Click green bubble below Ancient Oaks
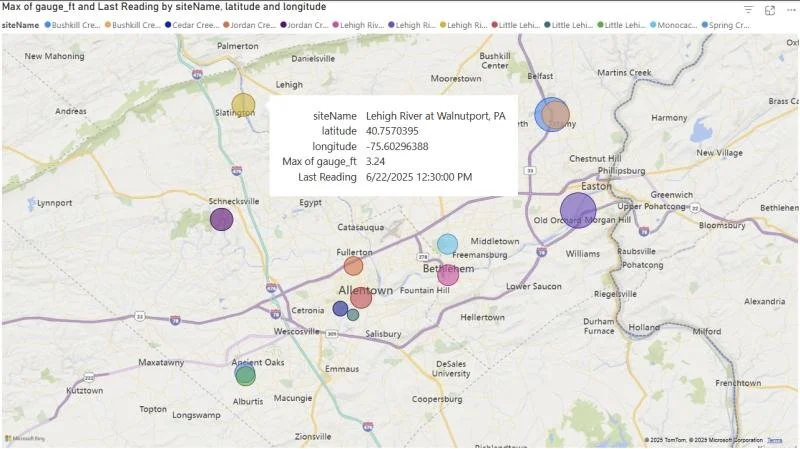Screen dimensions: 800x449 pyautogui.click(x=246, y=377)
